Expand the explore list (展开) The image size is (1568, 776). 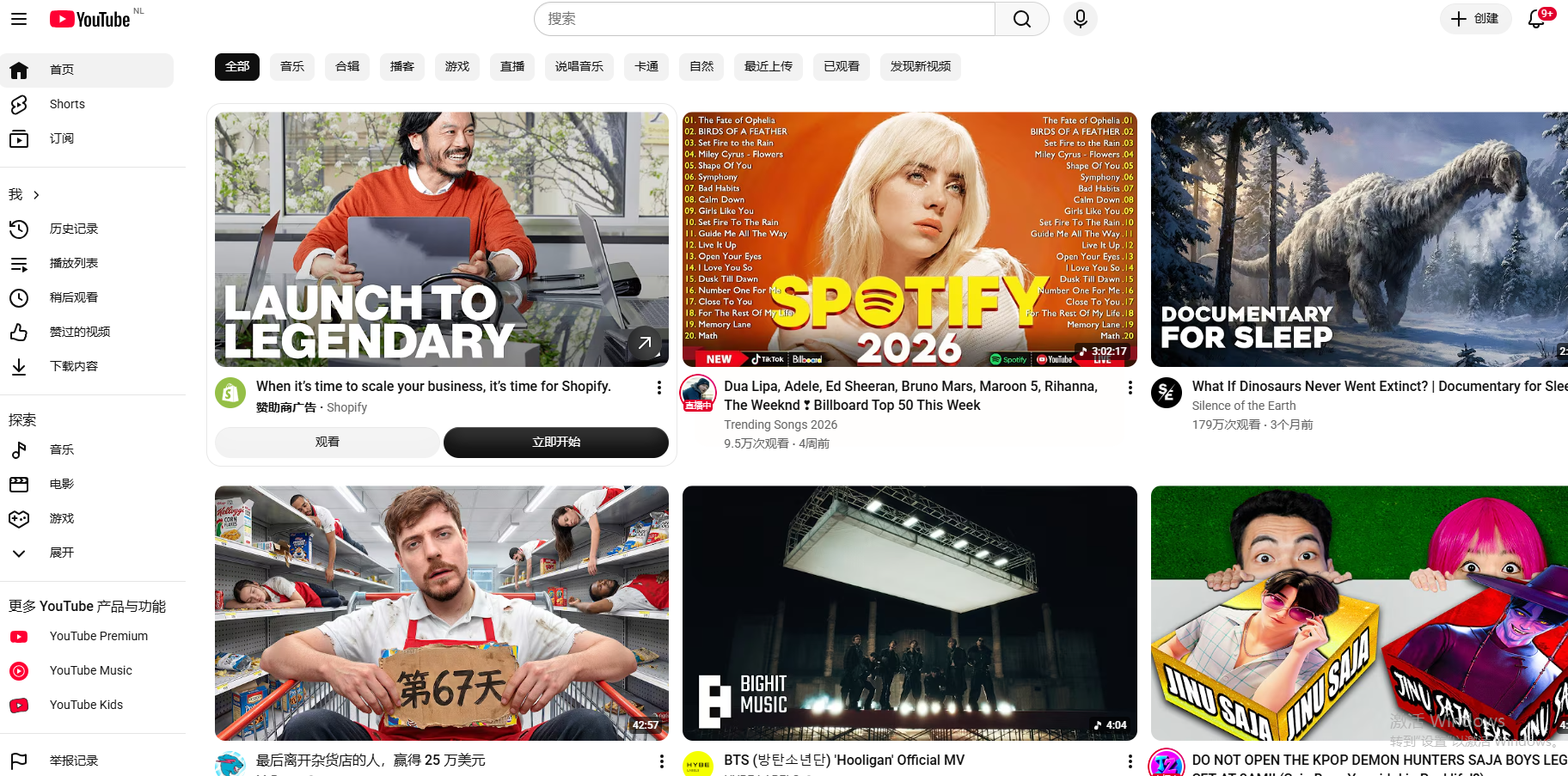[62, 553]
